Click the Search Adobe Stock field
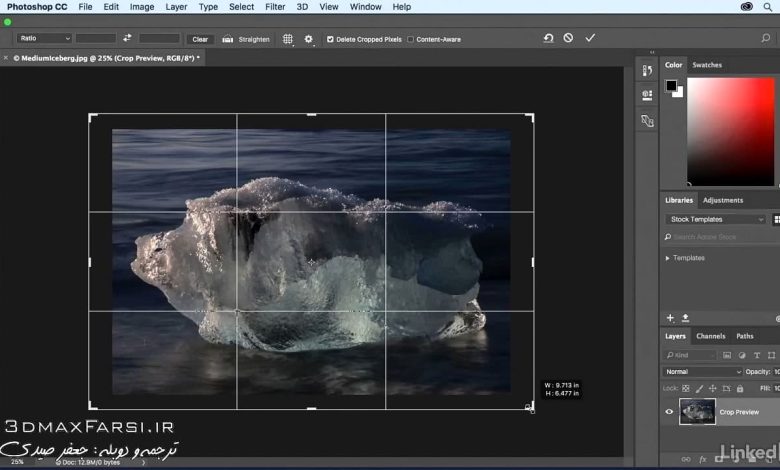Screen dimensions: 780x470 (721, 237)
